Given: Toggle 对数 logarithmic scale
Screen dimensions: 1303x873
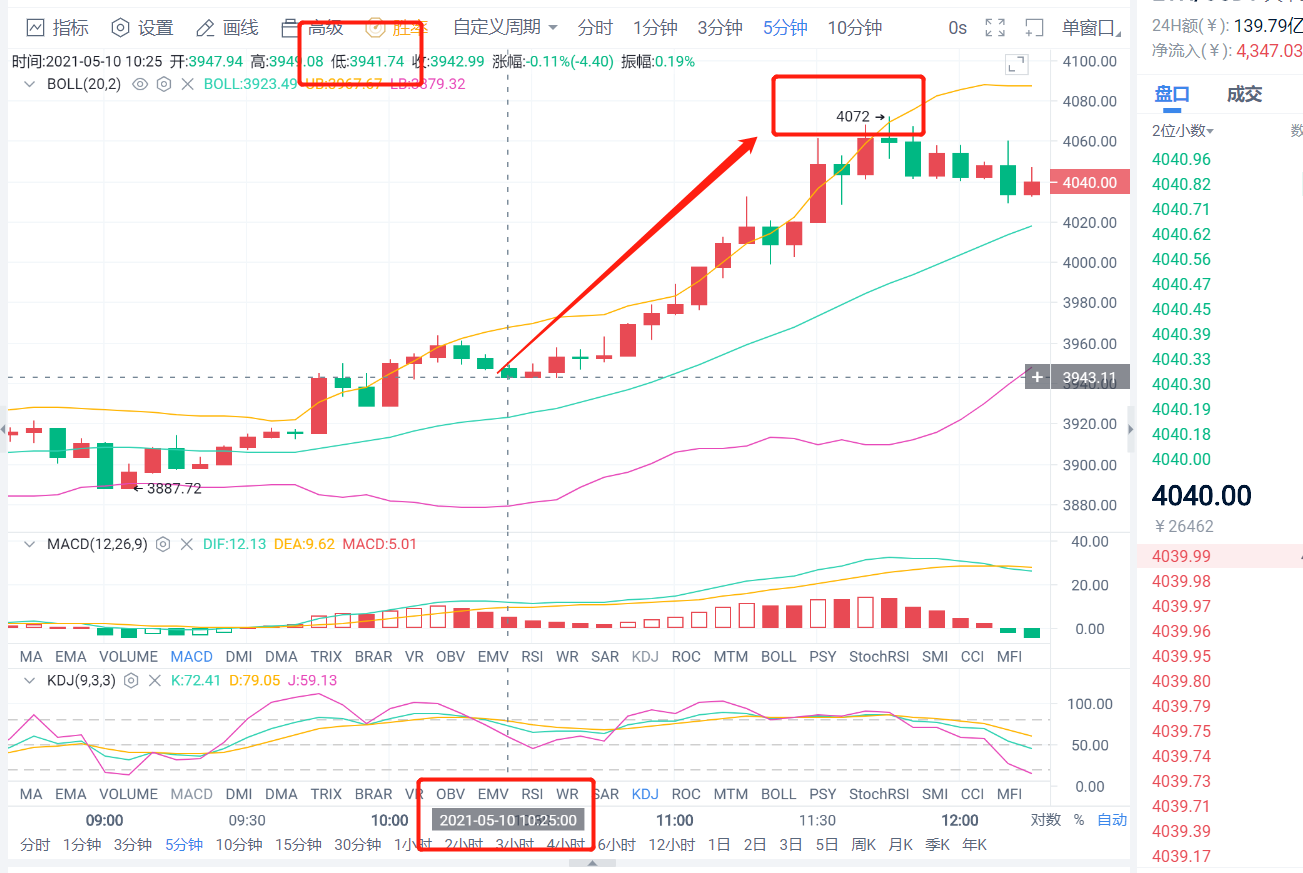Looking at the screenshot, I should click(x=1045, y=819).
